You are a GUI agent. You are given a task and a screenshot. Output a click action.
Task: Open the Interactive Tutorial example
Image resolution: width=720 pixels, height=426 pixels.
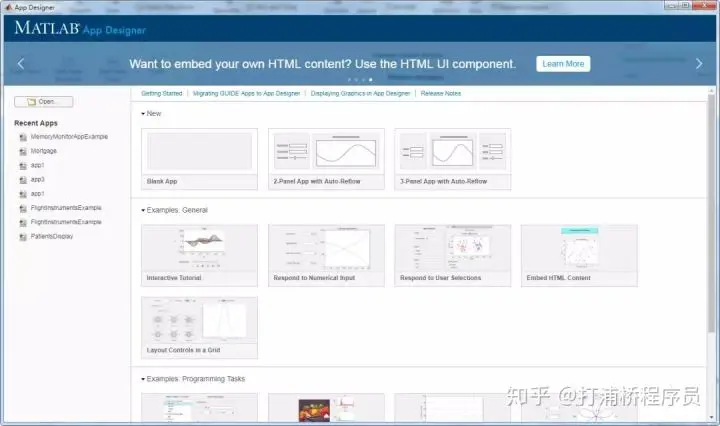199,255
